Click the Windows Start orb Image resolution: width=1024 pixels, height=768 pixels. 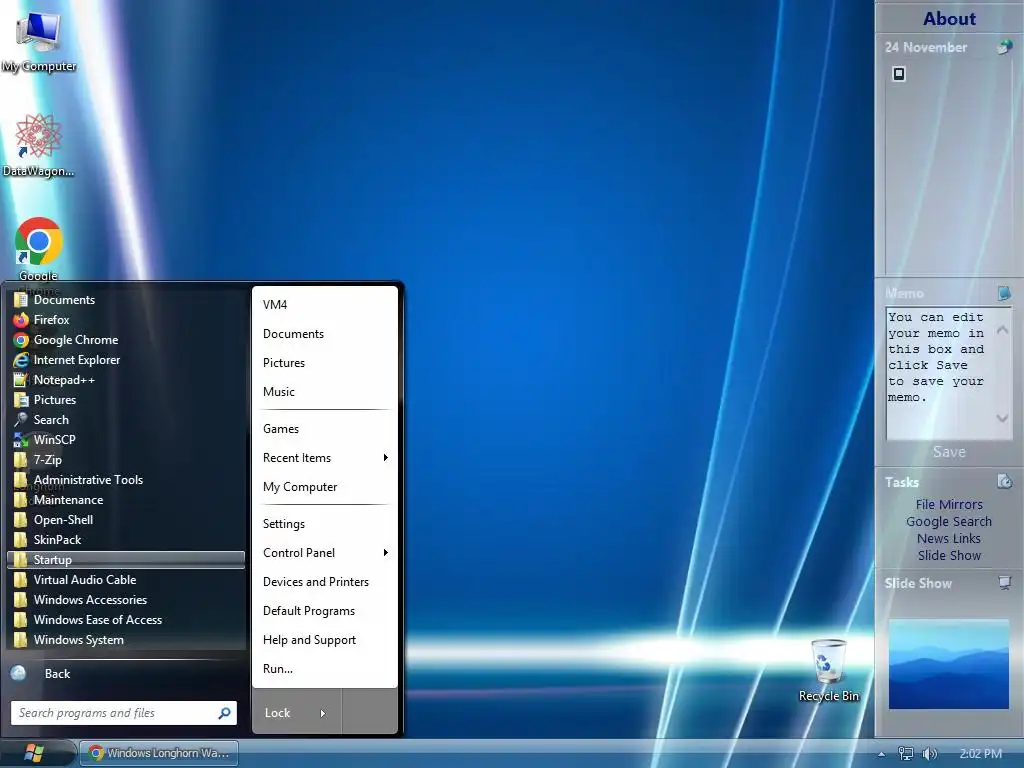(x=34, y=753)
